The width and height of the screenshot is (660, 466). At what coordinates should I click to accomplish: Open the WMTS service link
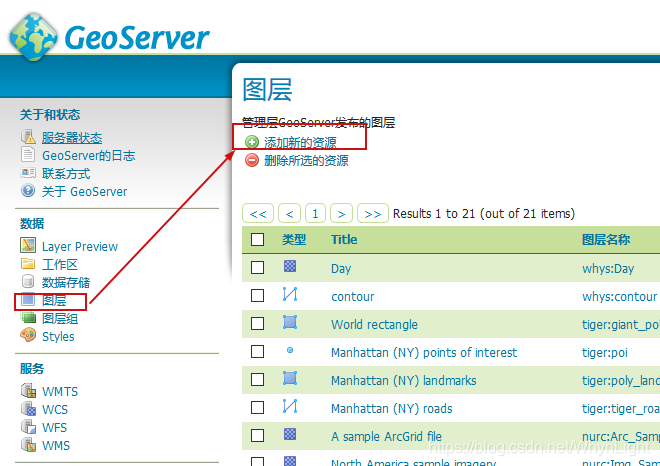point(60,391)
